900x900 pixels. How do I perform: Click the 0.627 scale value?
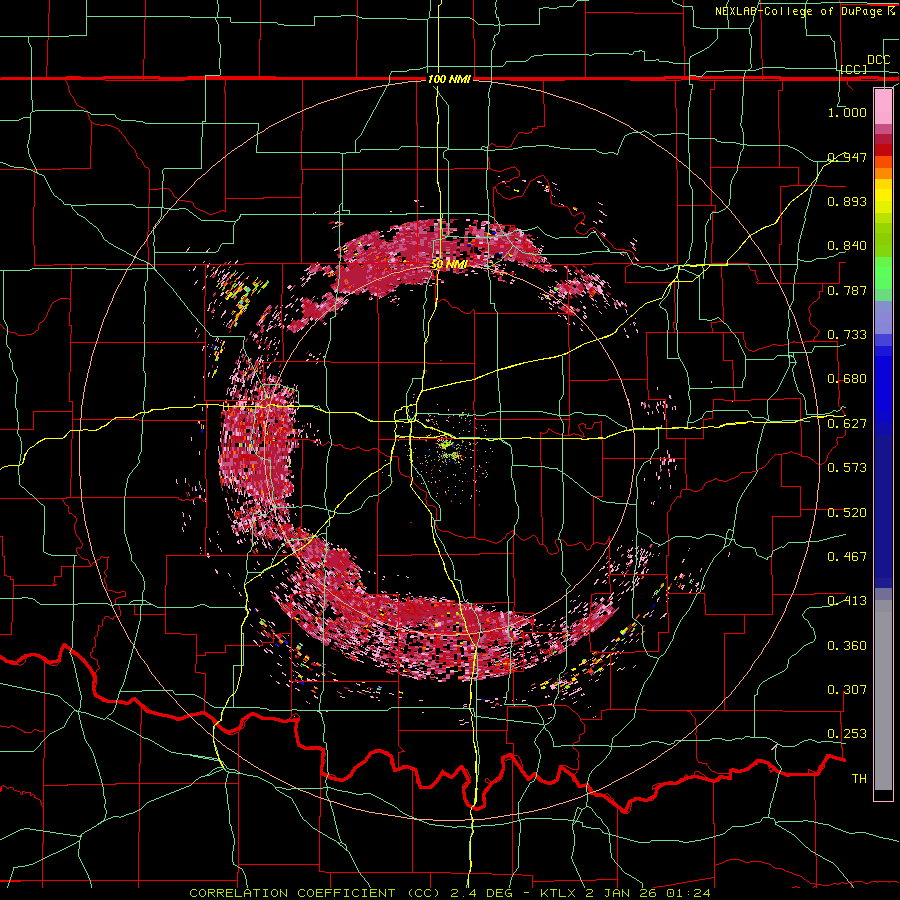click(847, 423)
